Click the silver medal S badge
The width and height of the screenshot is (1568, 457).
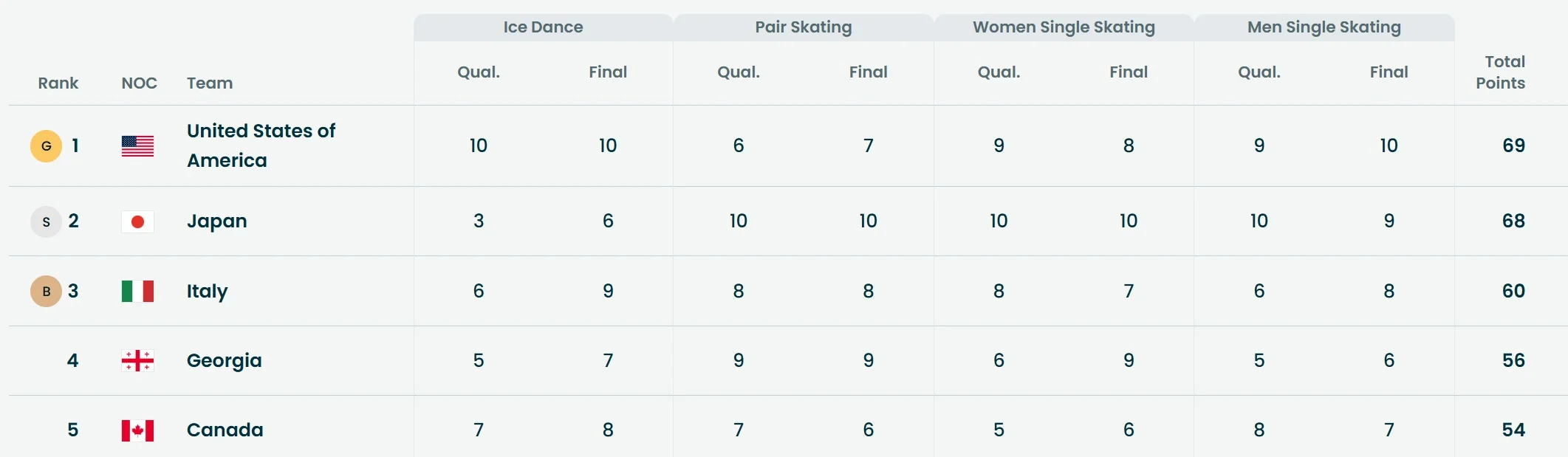pyautogui.click(x=46, y=221)
